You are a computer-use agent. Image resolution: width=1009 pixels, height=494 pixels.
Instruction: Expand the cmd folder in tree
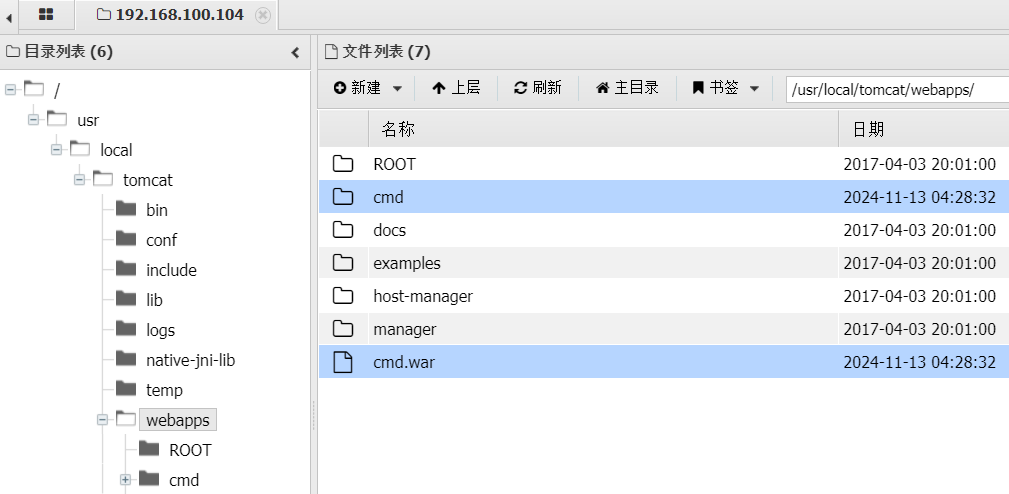point(125,480)
